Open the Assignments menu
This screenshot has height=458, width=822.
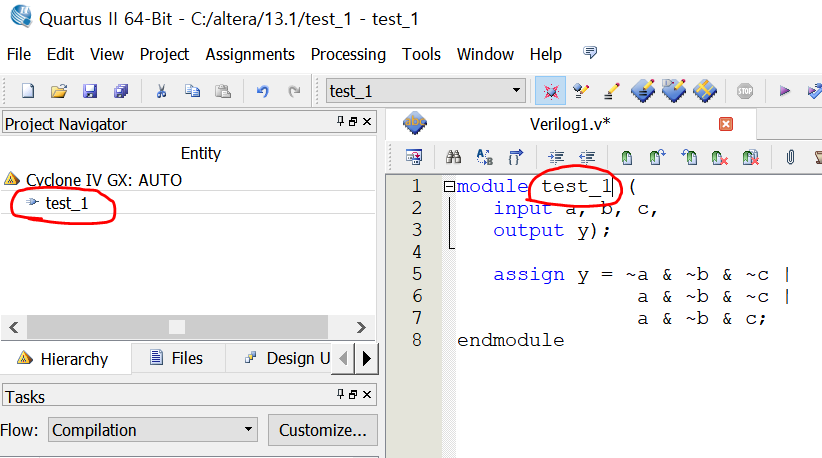click(250, 54)
